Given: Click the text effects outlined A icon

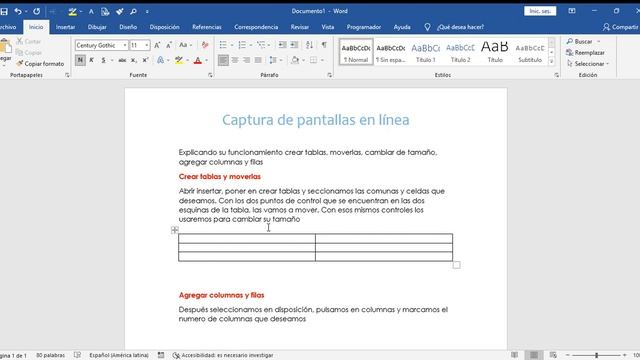Looking at the screenshot, I should pyautogui.click(x=160, y=60).
